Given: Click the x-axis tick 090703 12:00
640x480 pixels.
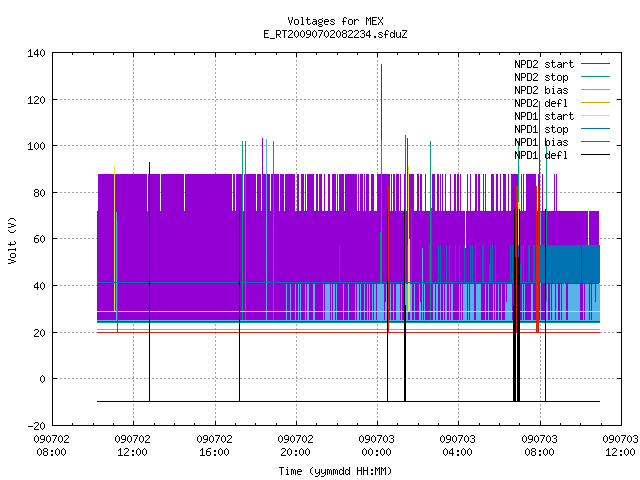Looking at the screenshot, I should (620, 446).
